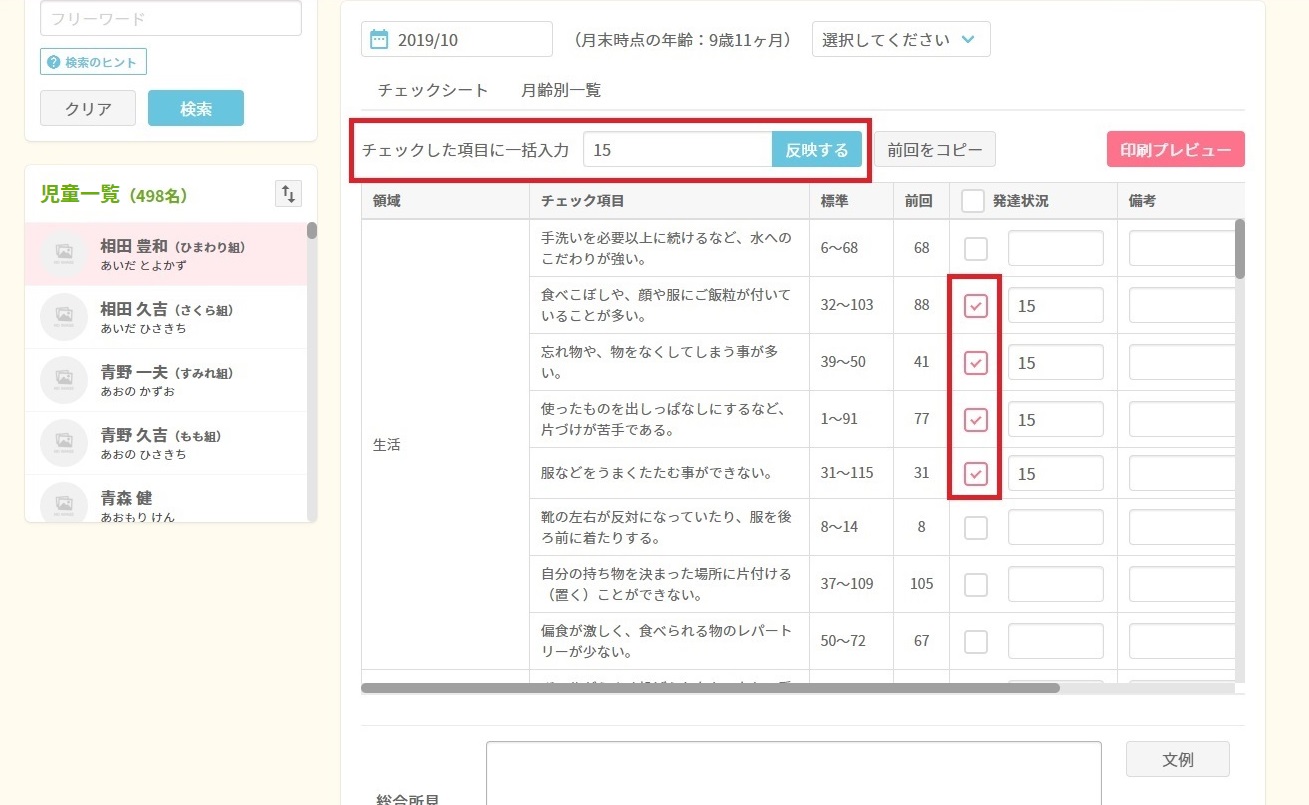Viewport: 1309px width, 805px height.
Task: Click 発達状況 field for 忘れ物や row
Action: (1056, 362)
